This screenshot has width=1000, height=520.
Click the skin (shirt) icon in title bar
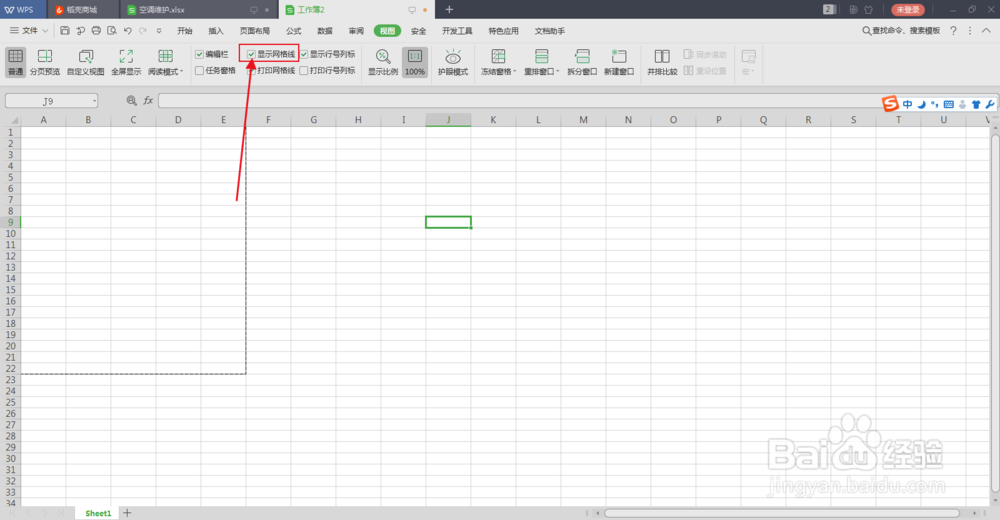click(x=869, y=10)
